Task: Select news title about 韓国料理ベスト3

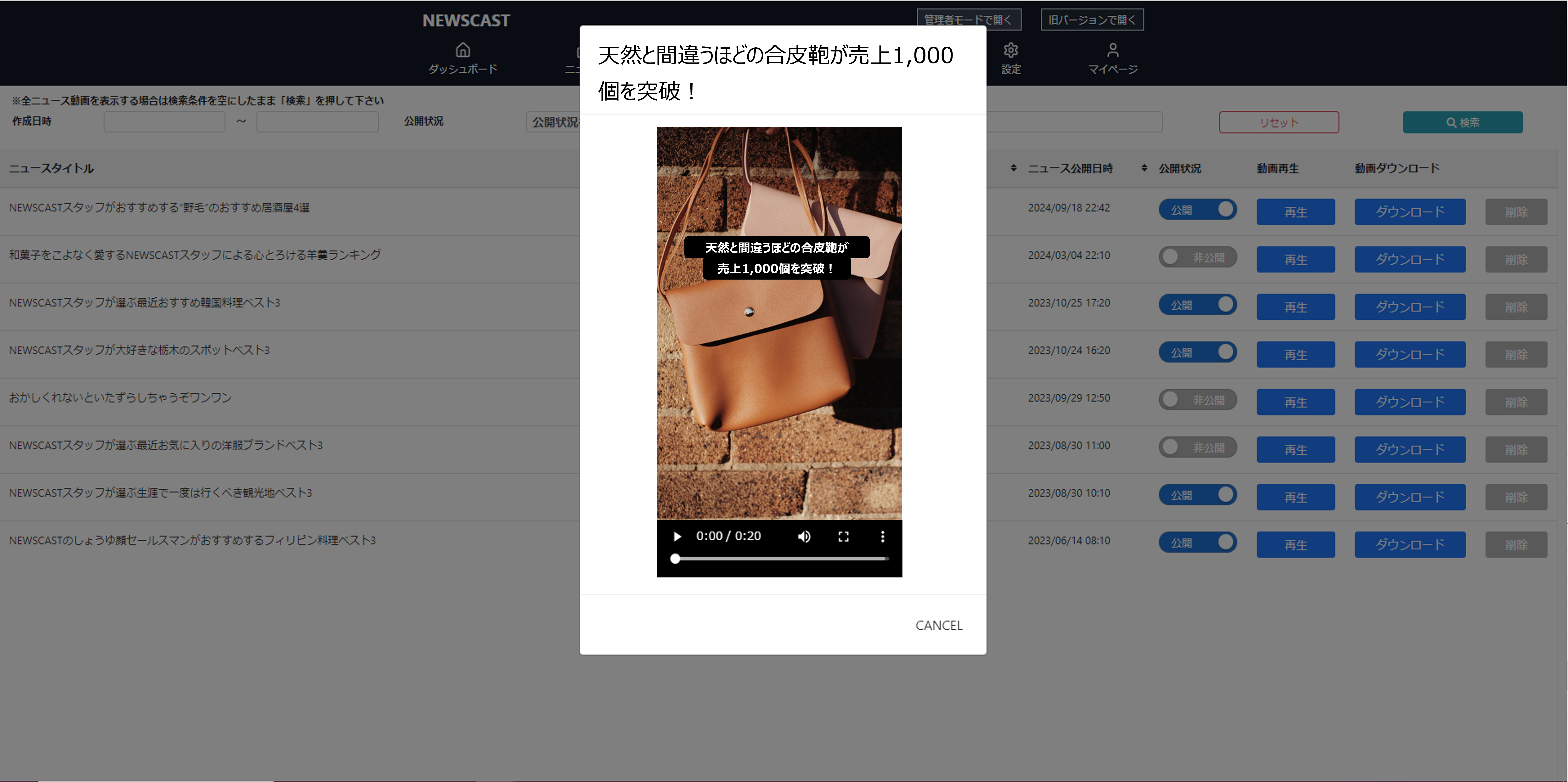Action: (144, 303)
